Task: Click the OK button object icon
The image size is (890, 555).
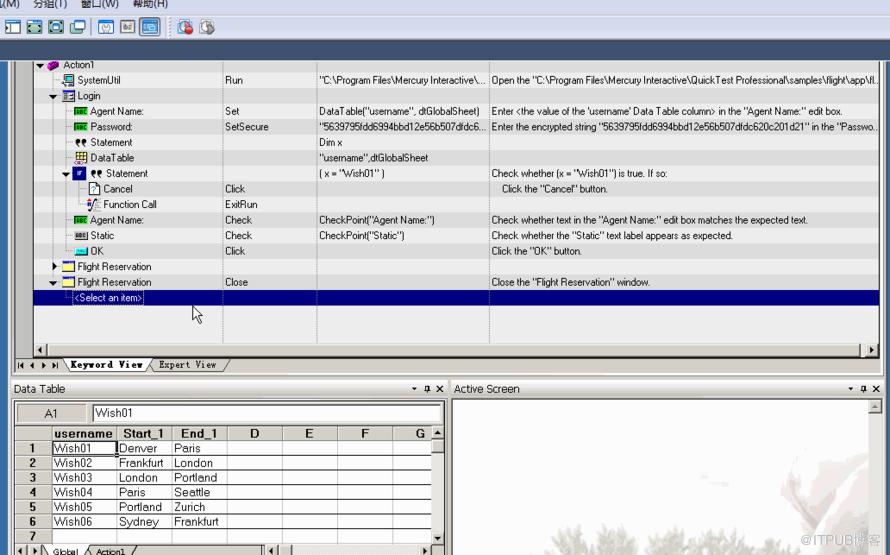Action: pyautogui.click(x=81, y=251)
